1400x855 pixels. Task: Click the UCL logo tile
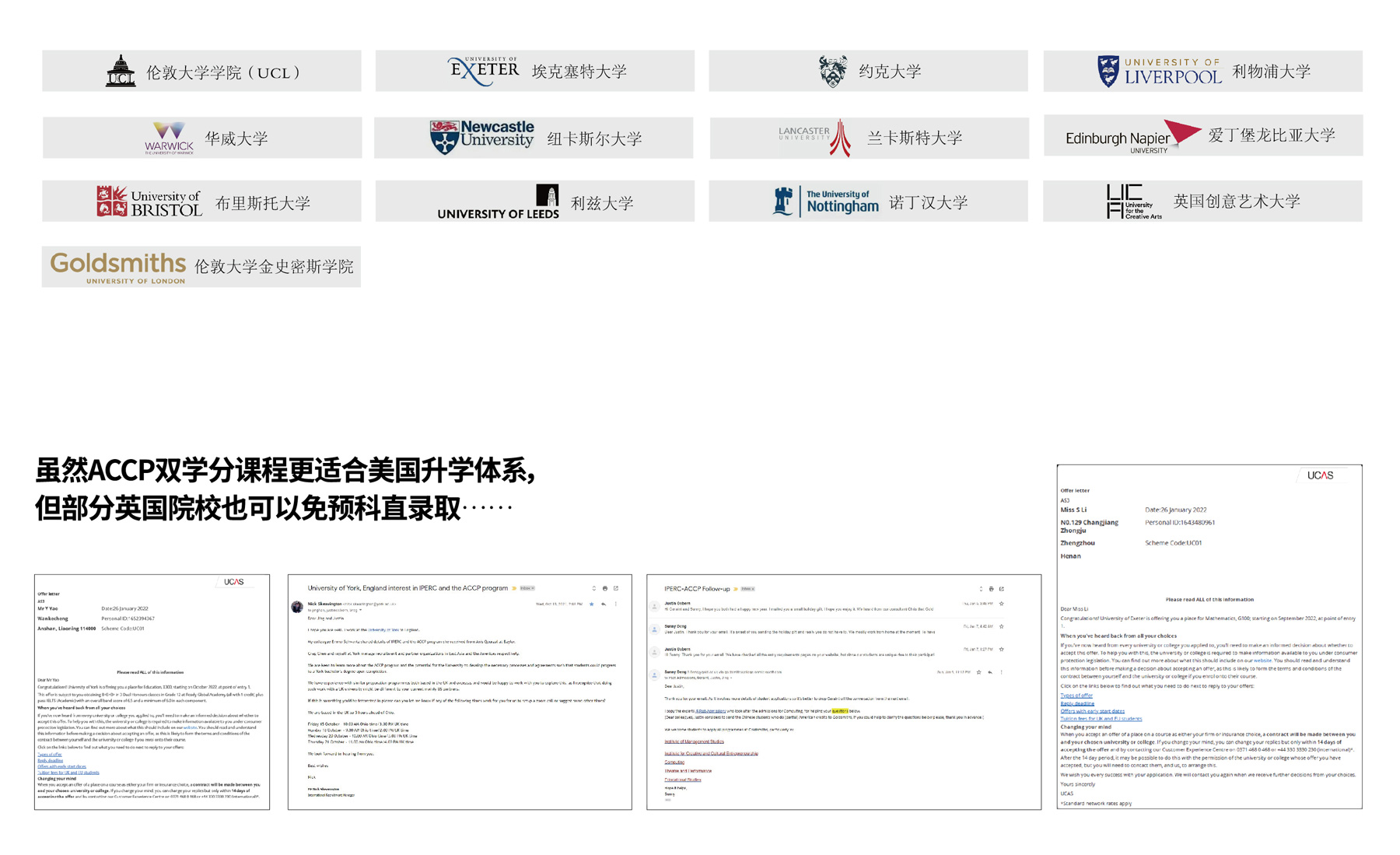coord(201,72)
